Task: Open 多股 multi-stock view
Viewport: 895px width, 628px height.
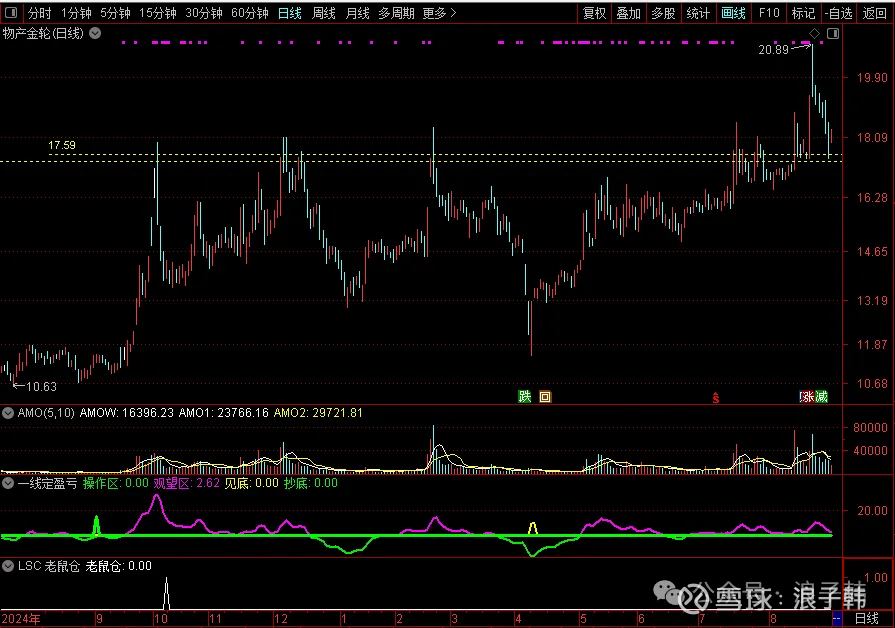Action: (663, 13)
